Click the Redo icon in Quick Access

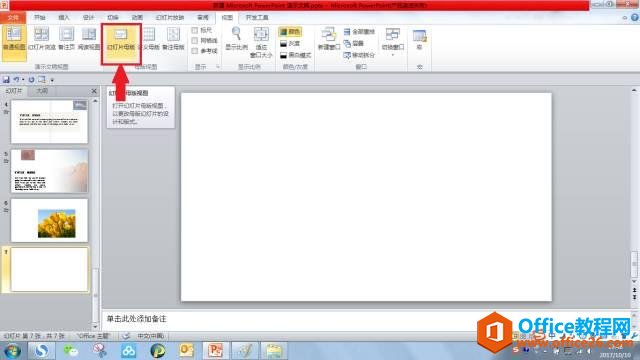tap(31, 80)
